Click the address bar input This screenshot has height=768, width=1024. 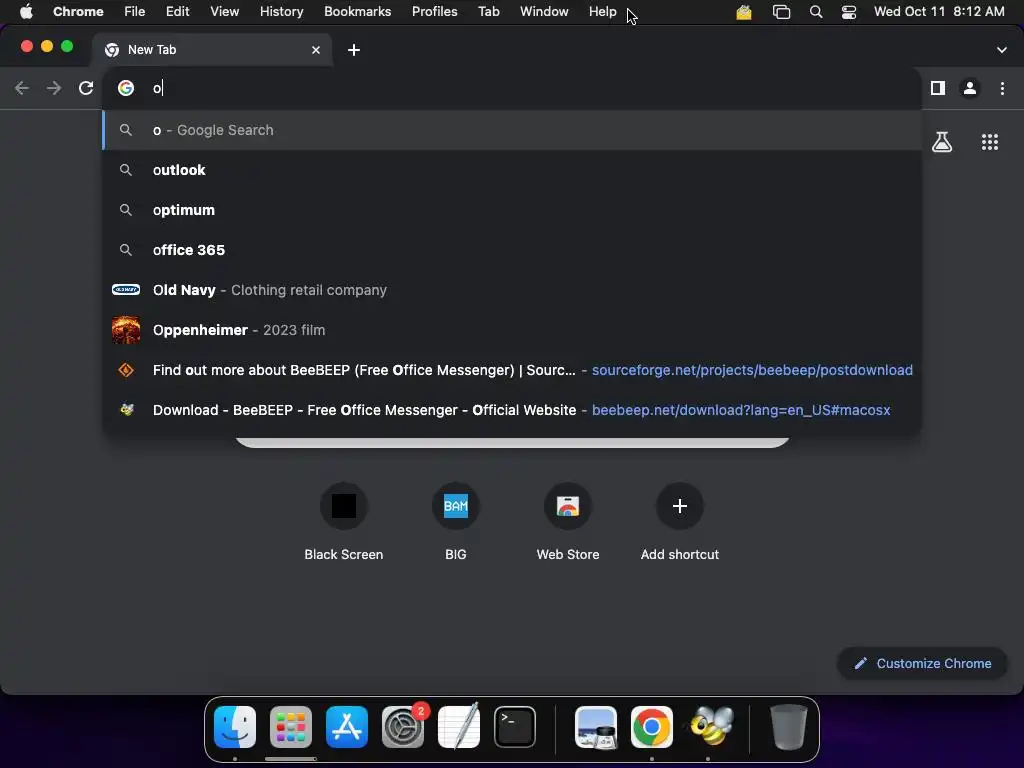tap(512, 88)
